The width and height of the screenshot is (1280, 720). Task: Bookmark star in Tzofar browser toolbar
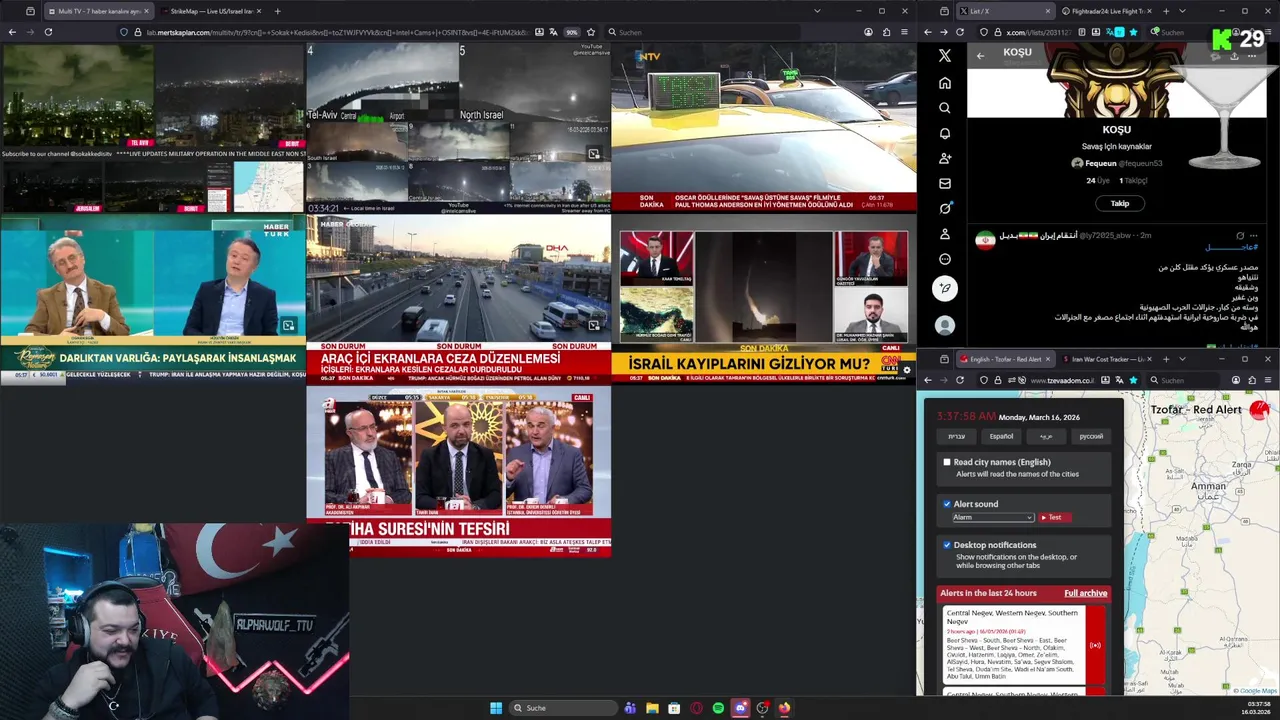[x=1133, y=380]
